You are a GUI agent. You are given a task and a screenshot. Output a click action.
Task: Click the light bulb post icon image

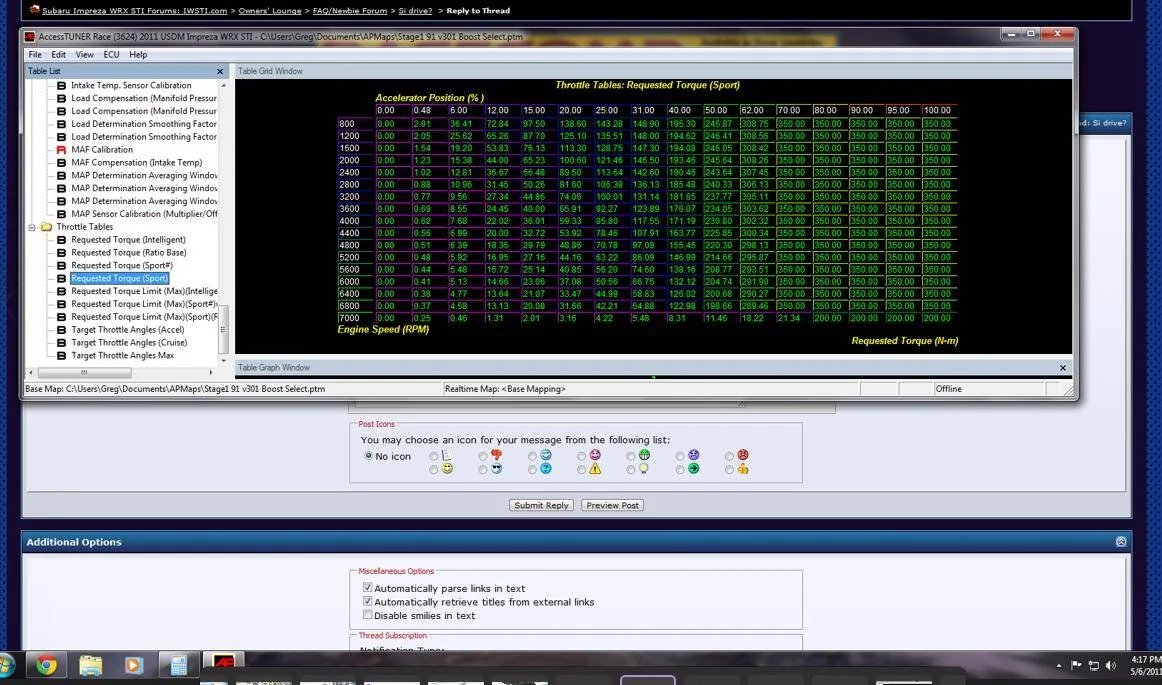point(644,469)
